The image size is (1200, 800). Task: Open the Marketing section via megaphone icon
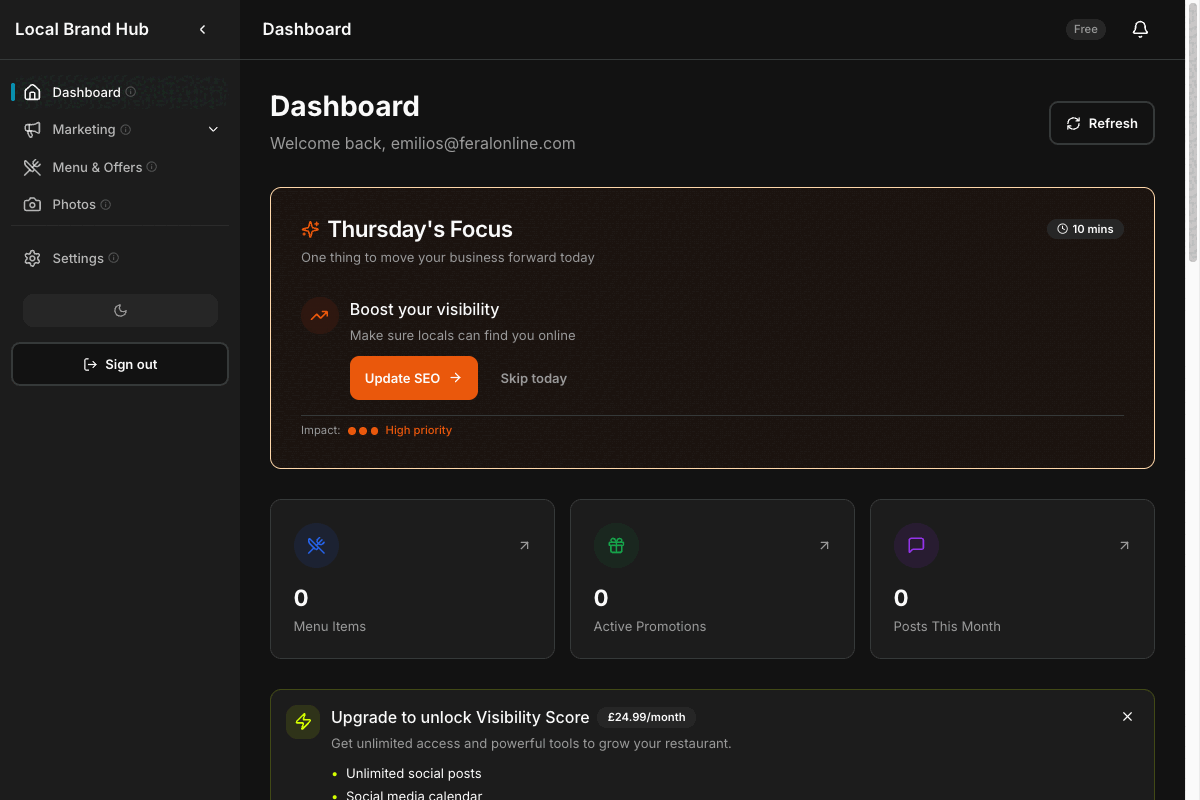(33, 129)
